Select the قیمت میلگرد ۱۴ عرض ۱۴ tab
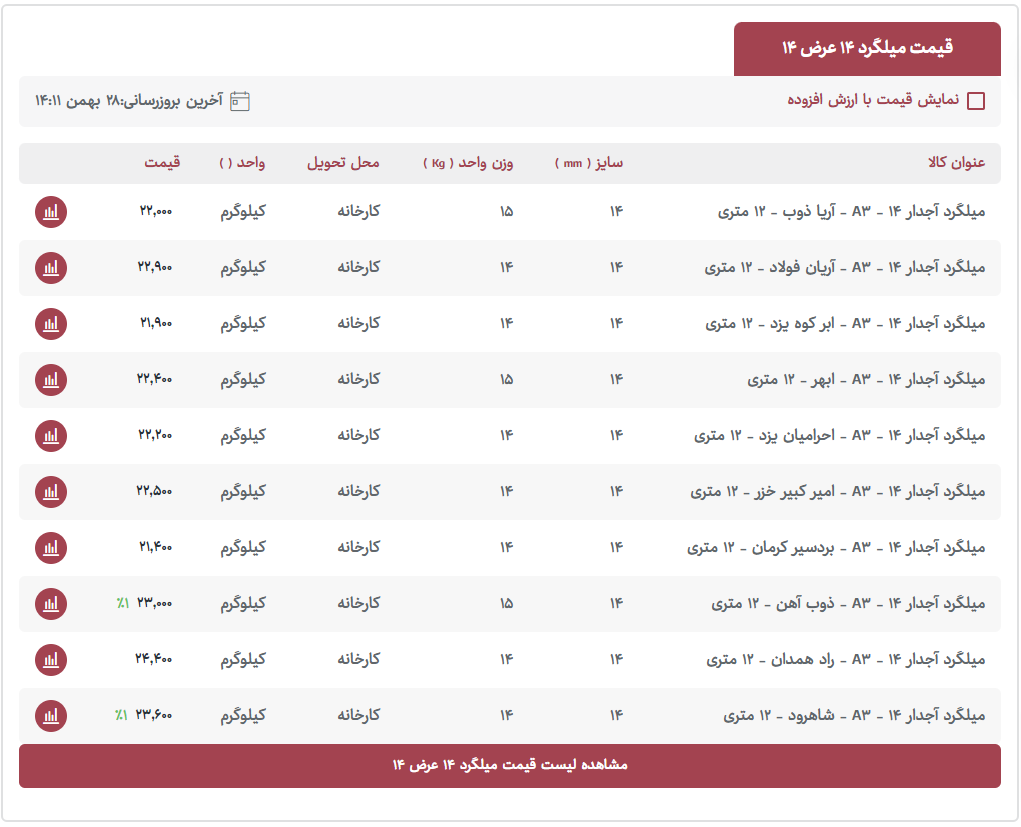1021x827 pixels. (867, 49)
